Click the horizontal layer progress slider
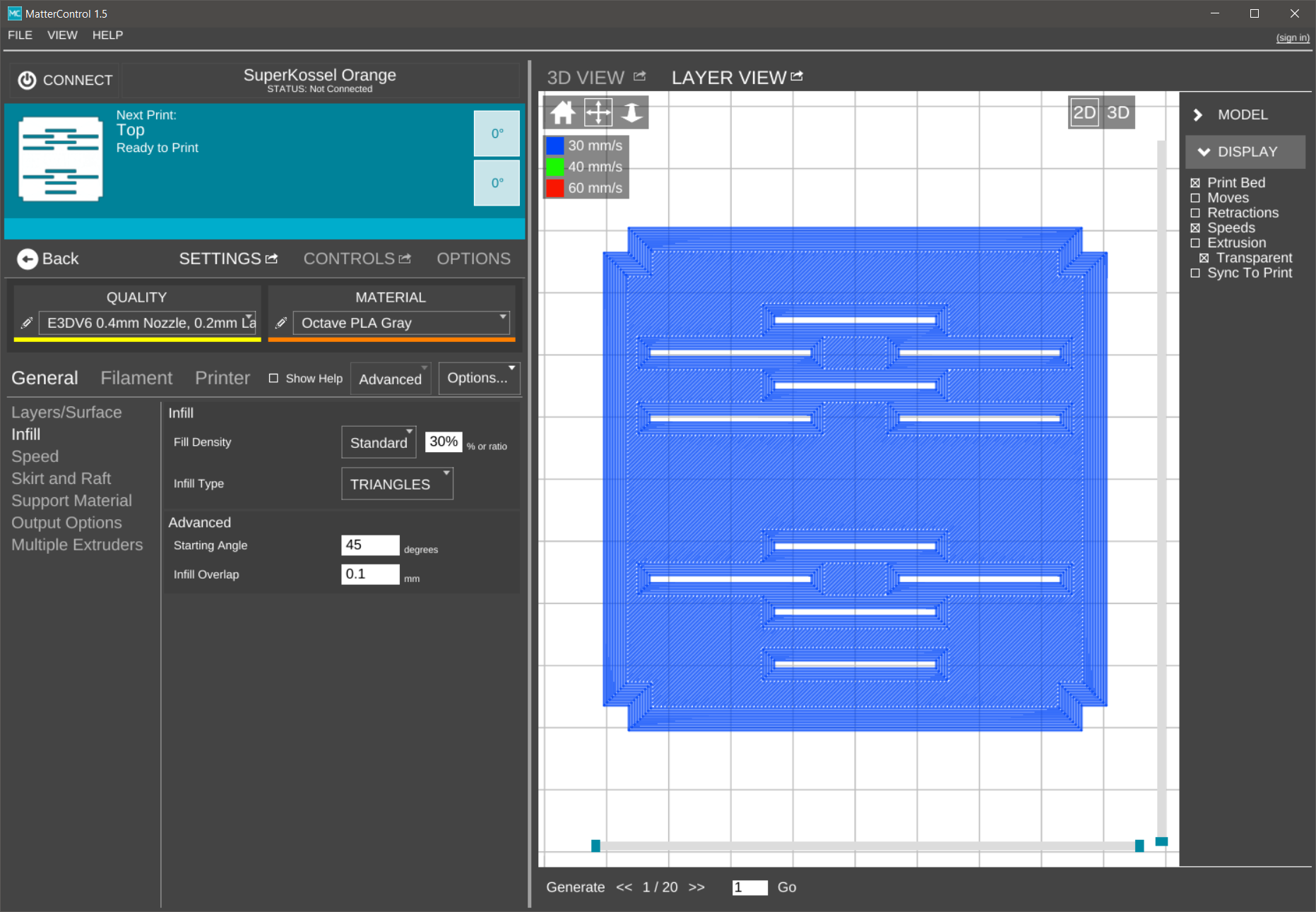1316x912 pixels. pyautogui.click(x=867, y=846)
